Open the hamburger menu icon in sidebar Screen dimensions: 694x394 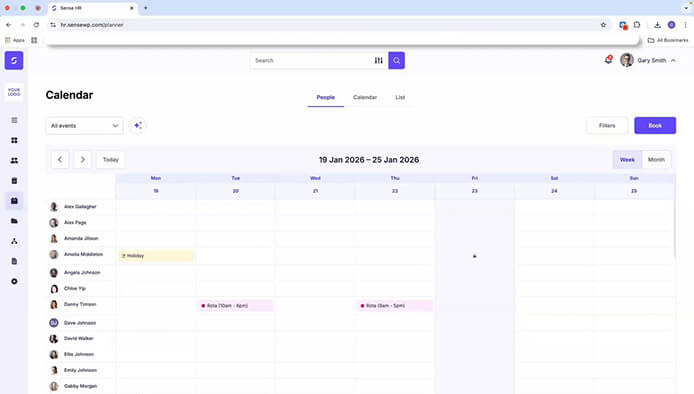pyautogui.click(x=14, y=120)
